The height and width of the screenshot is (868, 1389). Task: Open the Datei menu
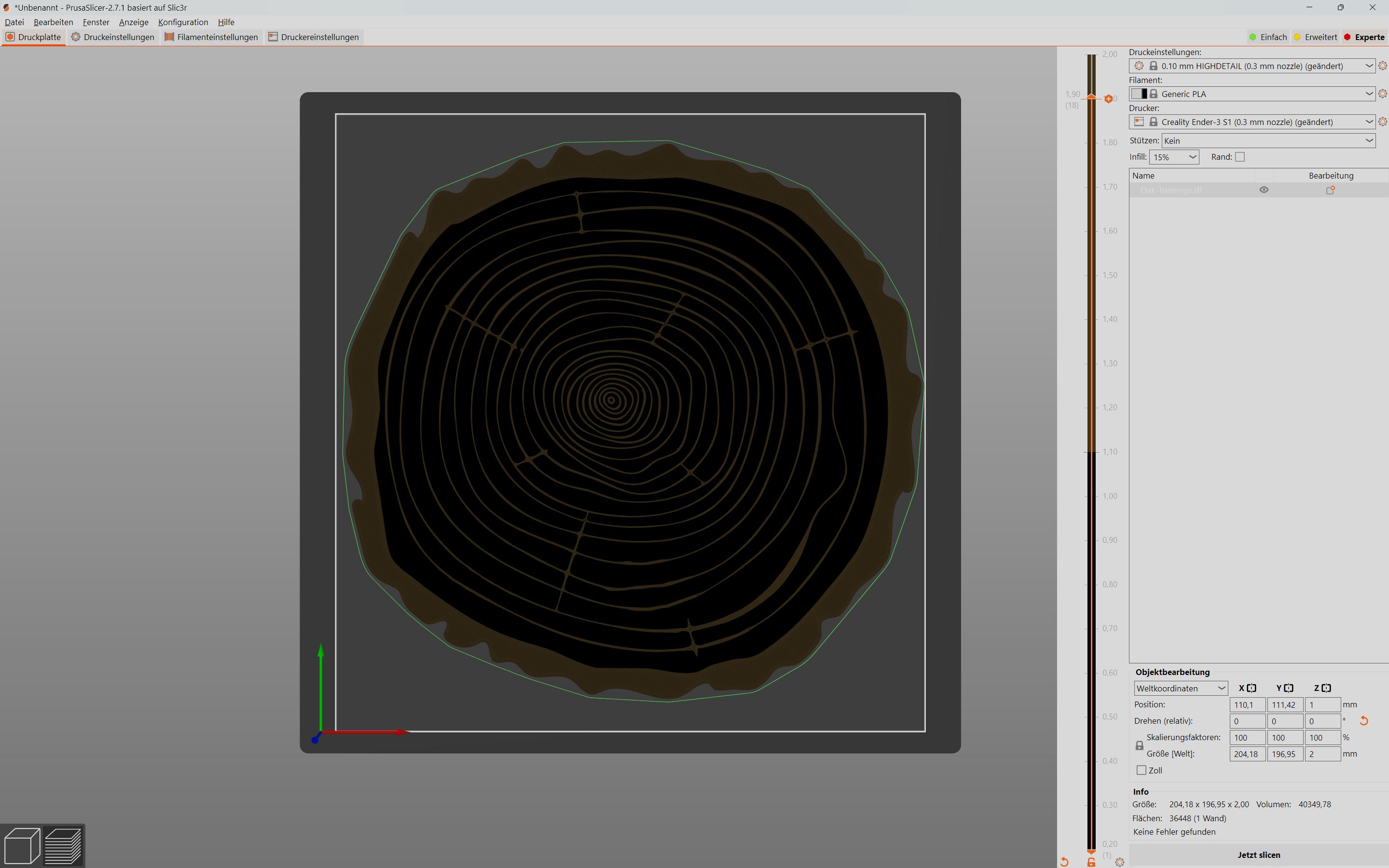[14, 22]
